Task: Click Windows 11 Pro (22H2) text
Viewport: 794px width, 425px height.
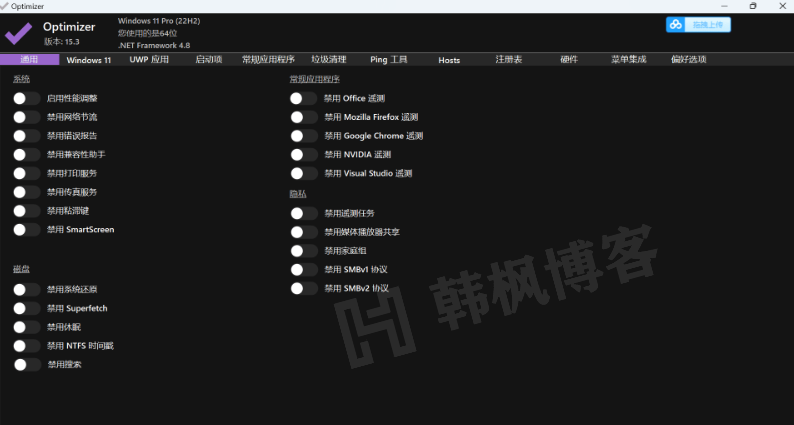Action: click(x=159, y=21)
